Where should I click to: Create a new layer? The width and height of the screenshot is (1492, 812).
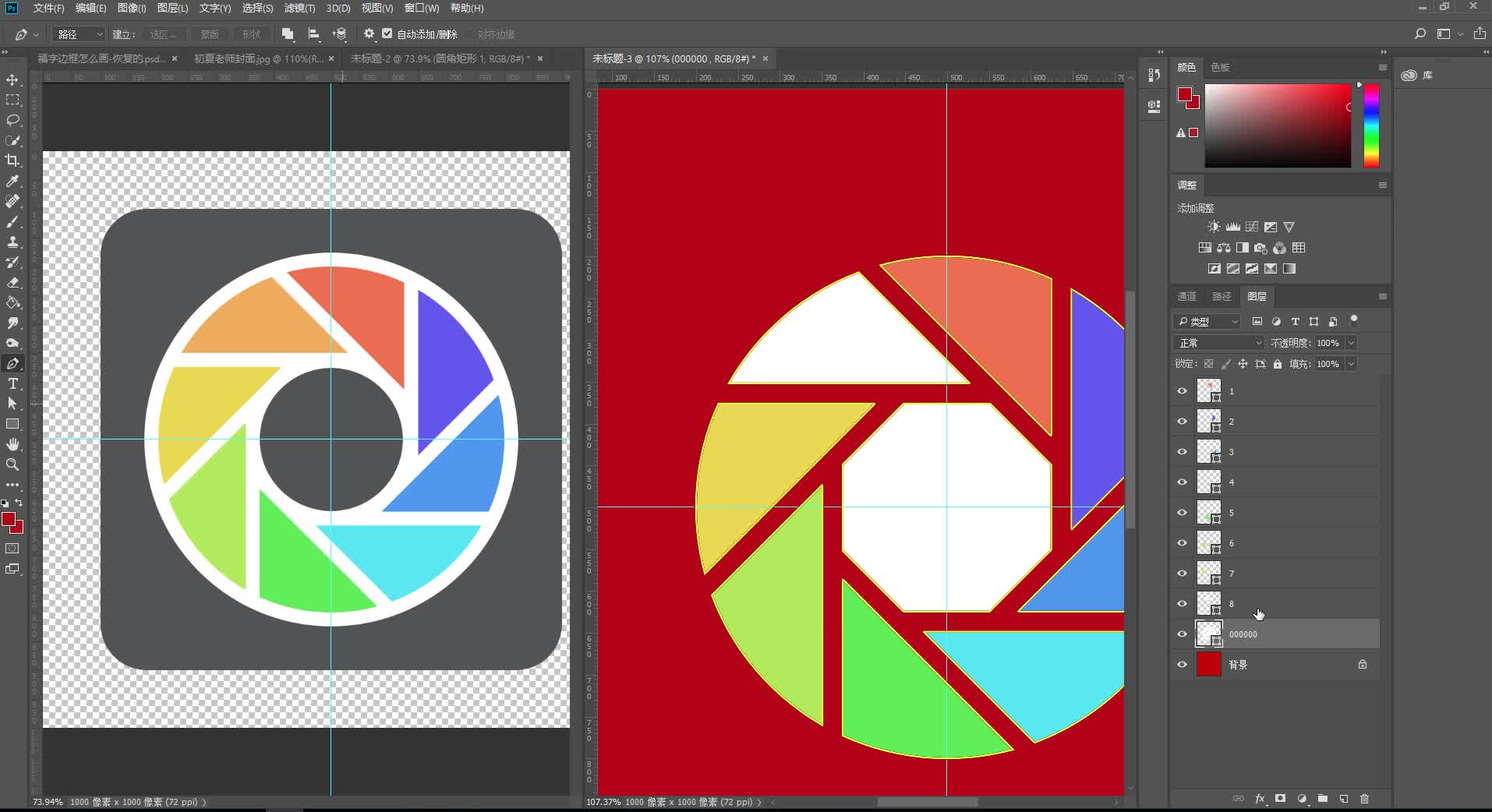(x=1344, y=799)
